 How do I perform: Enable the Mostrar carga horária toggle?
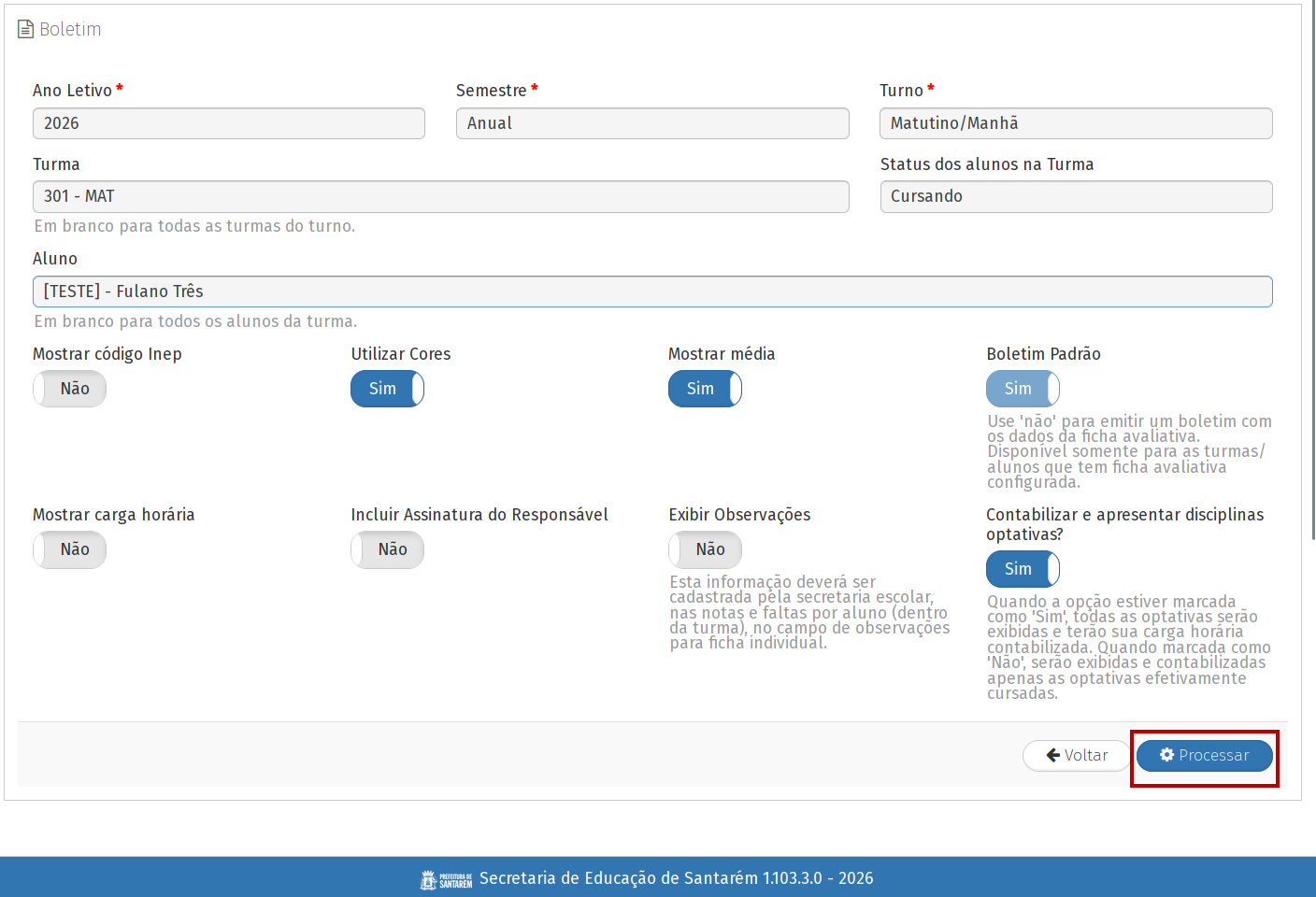pos(70,549)
